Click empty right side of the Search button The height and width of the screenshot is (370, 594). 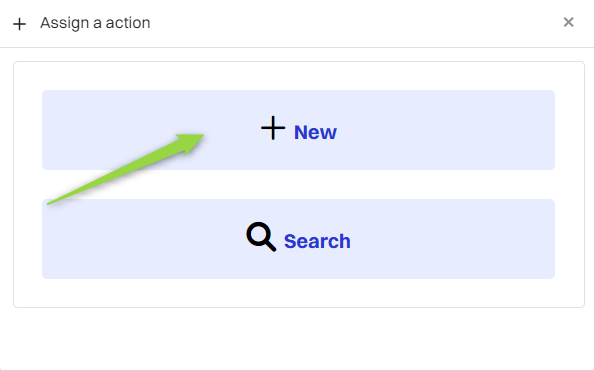pos(455,239)
